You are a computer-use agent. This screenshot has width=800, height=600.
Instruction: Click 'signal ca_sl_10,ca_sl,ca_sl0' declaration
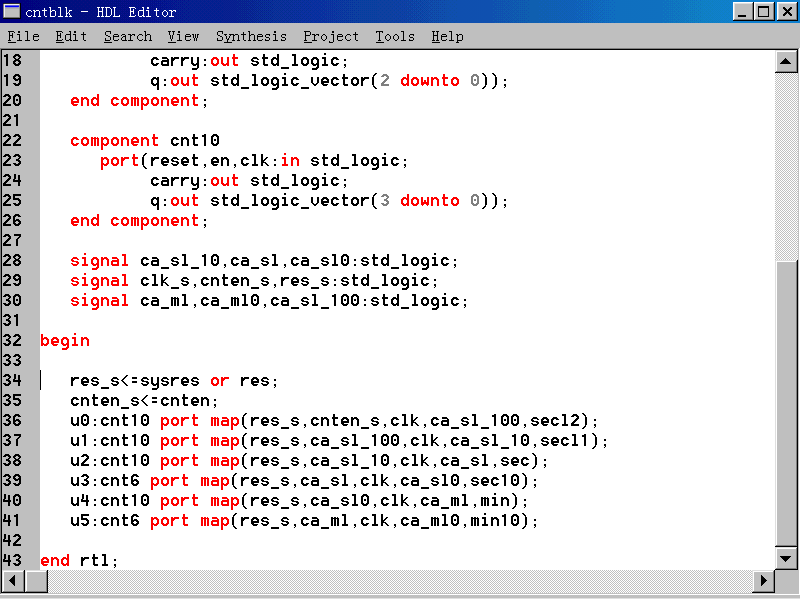[x=264, y=261]
